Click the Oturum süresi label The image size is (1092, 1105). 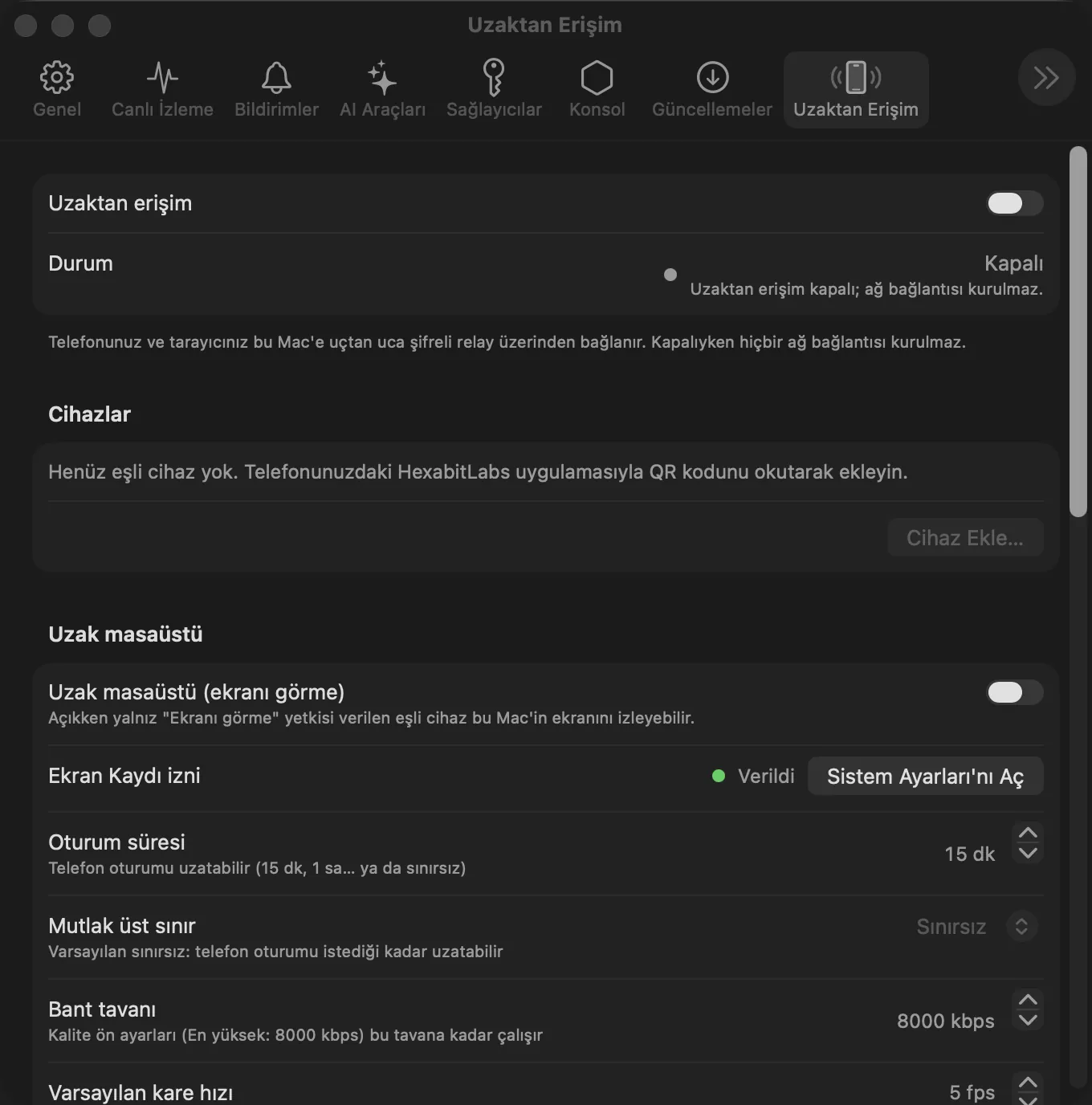click(x=116, y=842)
